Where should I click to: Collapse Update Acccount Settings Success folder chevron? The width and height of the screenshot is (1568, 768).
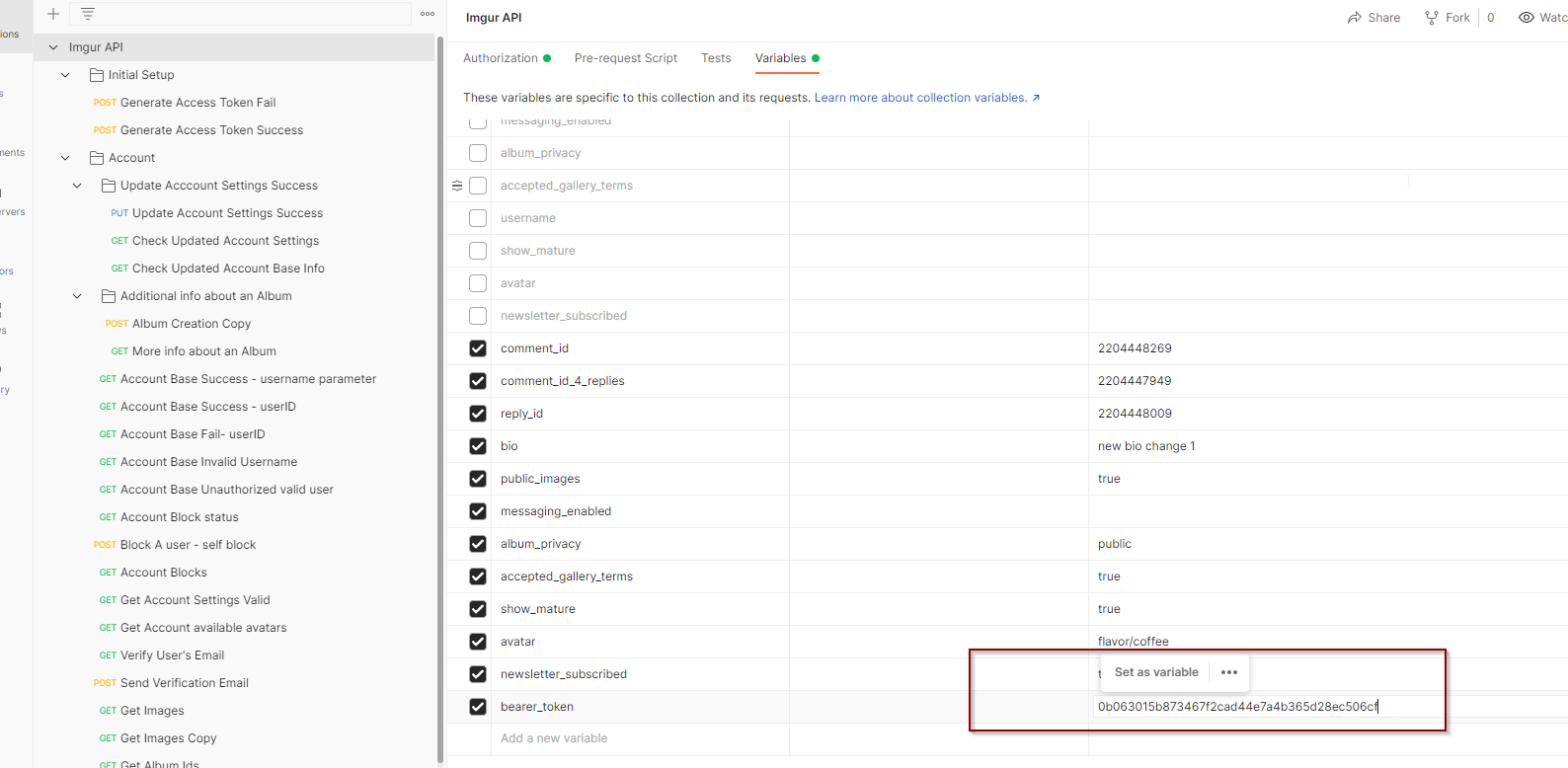coord(77,186)
